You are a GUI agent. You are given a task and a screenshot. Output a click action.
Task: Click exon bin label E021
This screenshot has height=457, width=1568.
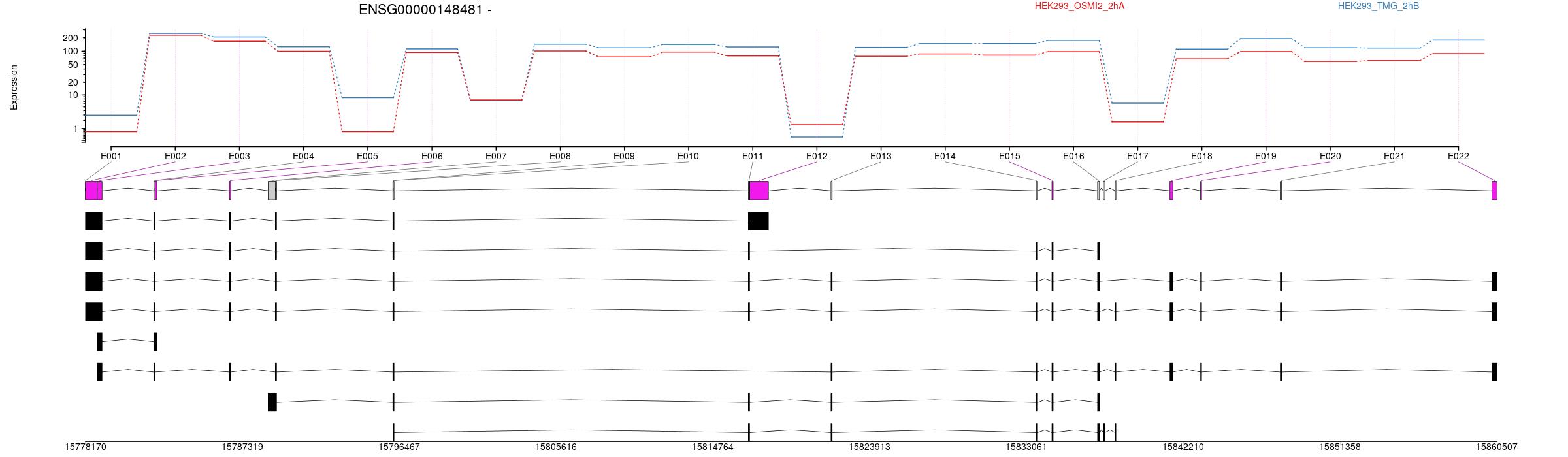coord(1394,156)
